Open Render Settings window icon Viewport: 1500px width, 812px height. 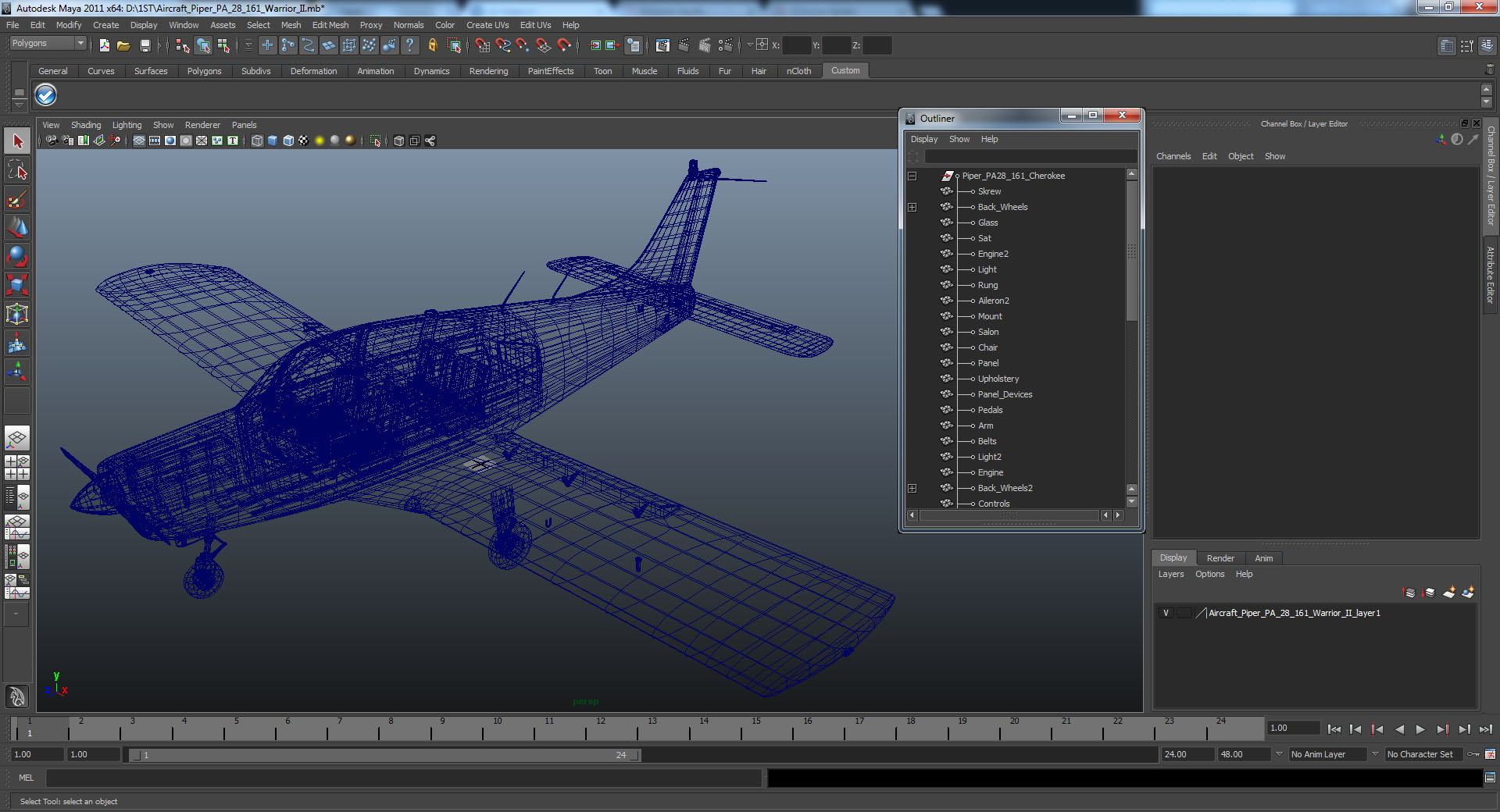coord(725,45)
